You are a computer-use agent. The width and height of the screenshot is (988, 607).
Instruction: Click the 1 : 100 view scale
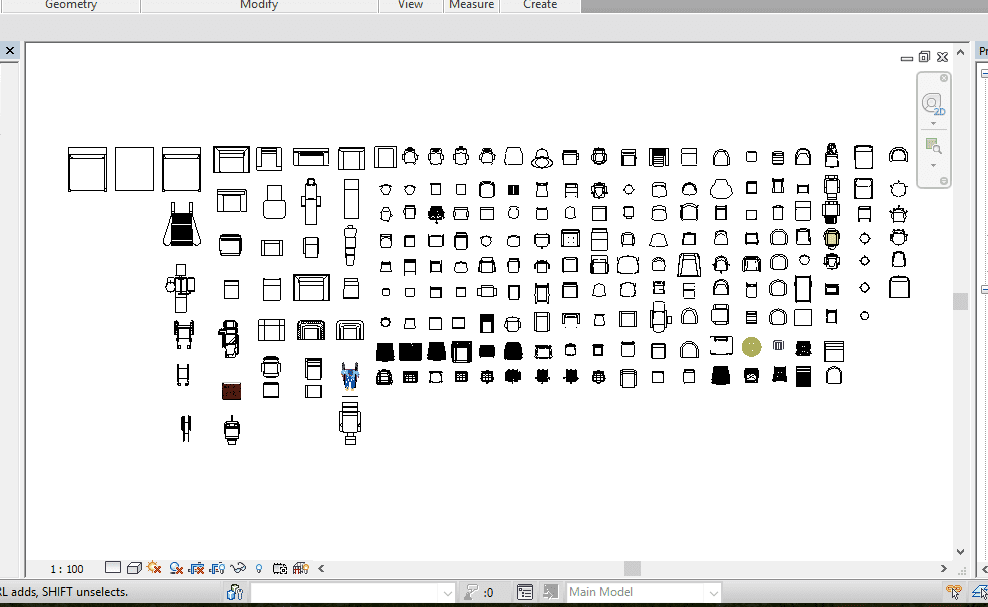click(67, 569)
